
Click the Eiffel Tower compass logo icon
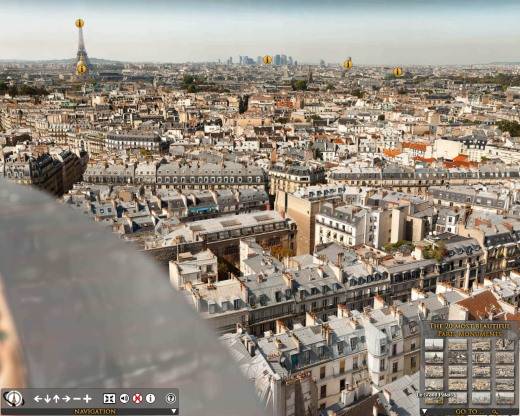pyautogui.click(x=13, y=399)
